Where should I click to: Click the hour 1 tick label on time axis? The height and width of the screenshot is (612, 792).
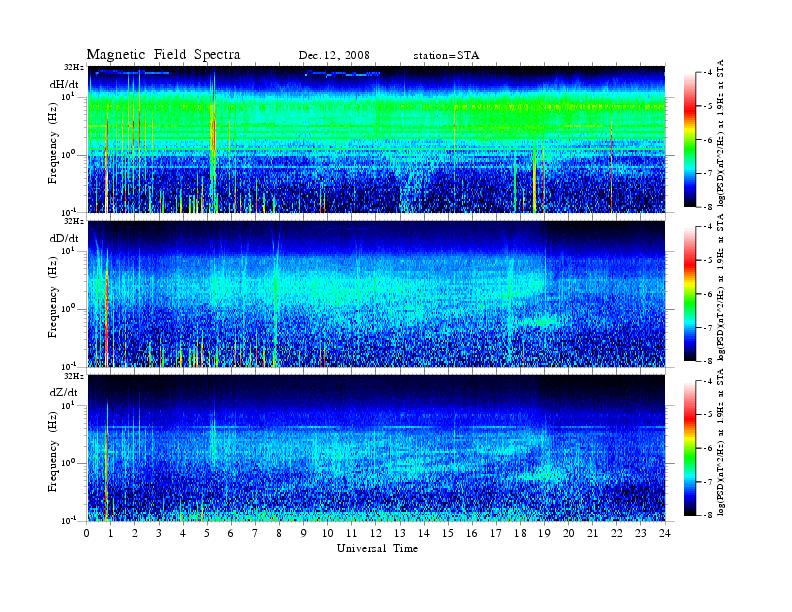click(111, 533)
